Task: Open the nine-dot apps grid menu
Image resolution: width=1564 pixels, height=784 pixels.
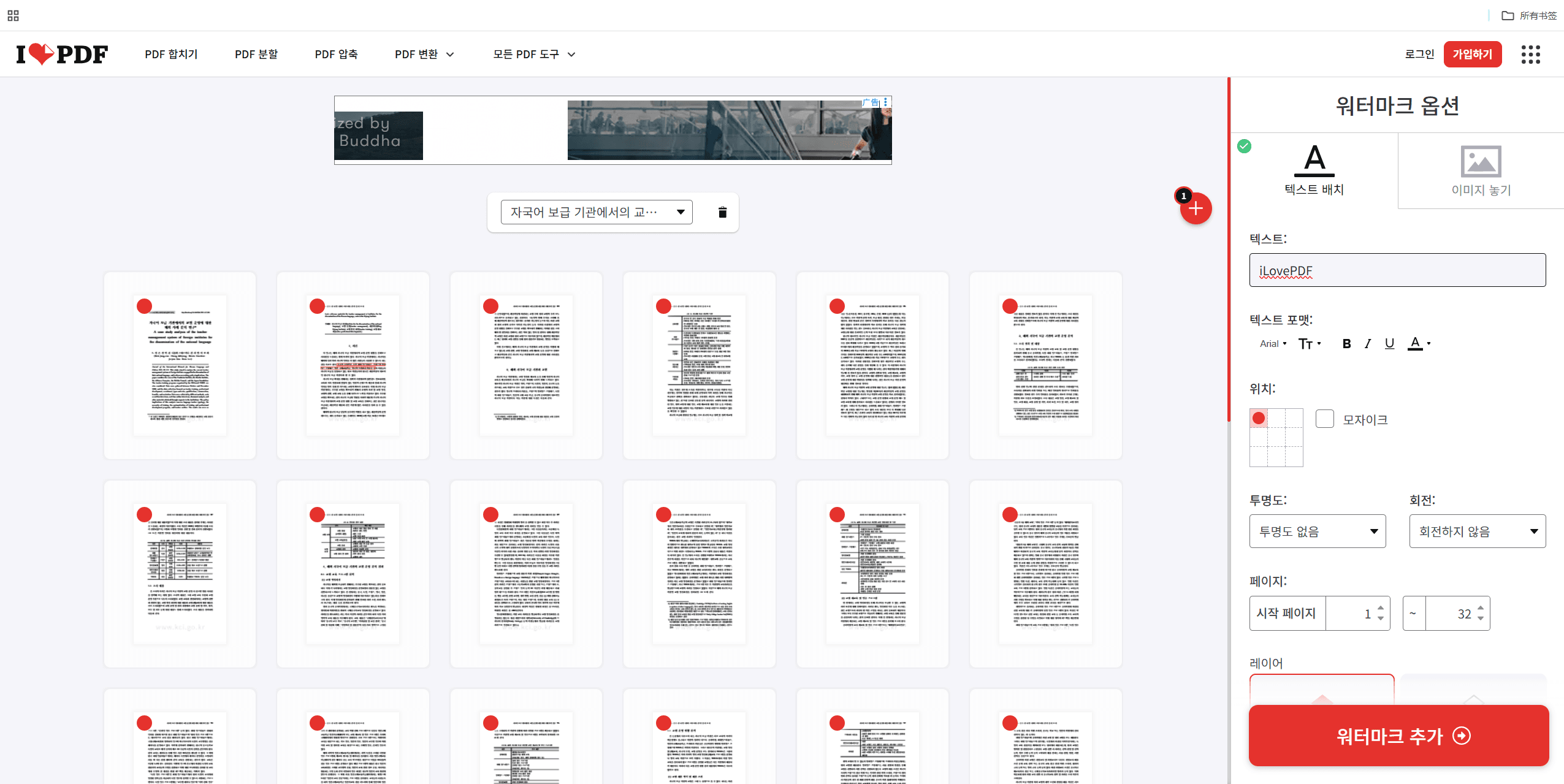Action: pyautogui.click(x=1530, y=54)
